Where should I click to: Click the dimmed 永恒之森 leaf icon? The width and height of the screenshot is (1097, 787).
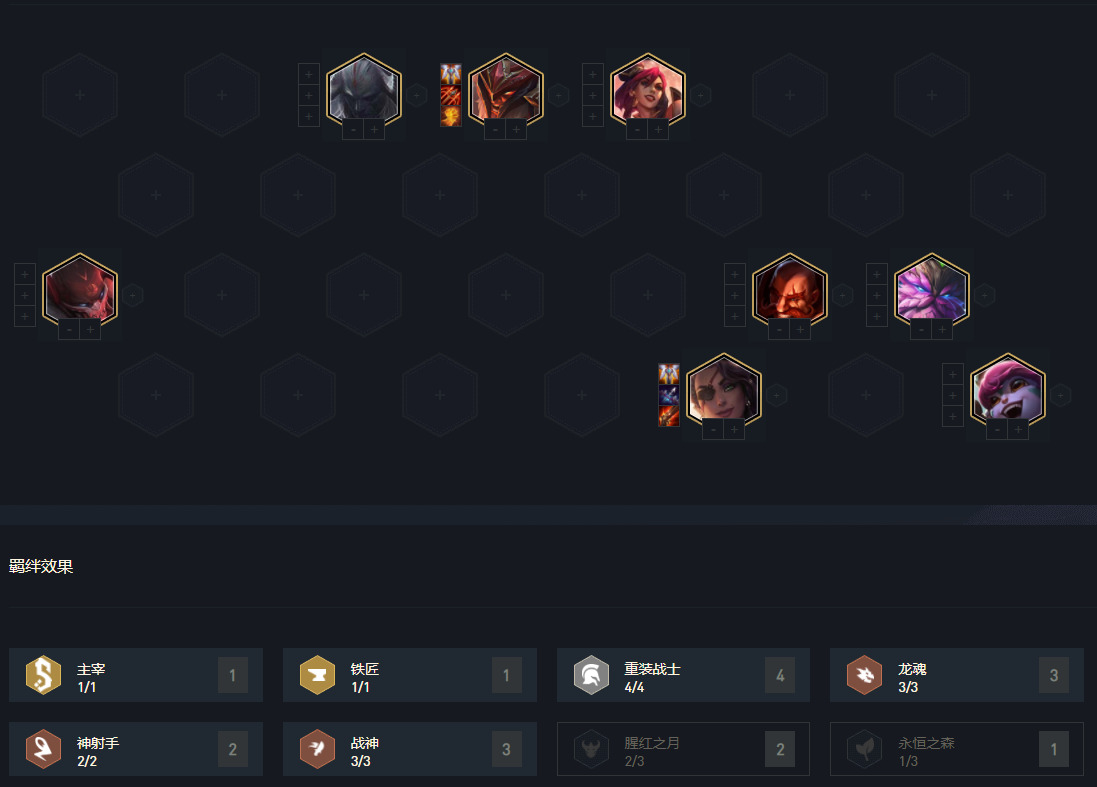(865, 749)
